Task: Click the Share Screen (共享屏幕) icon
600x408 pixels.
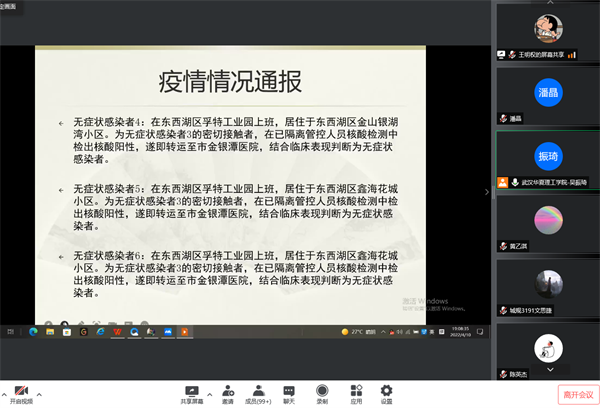Action: click(x=187, y=389)
